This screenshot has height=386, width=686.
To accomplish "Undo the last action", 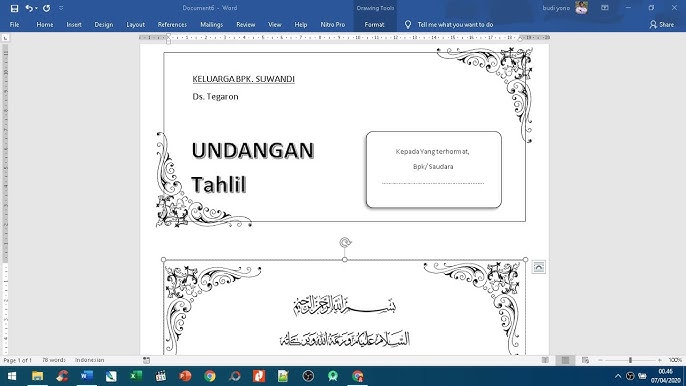I will pos(29,8).
